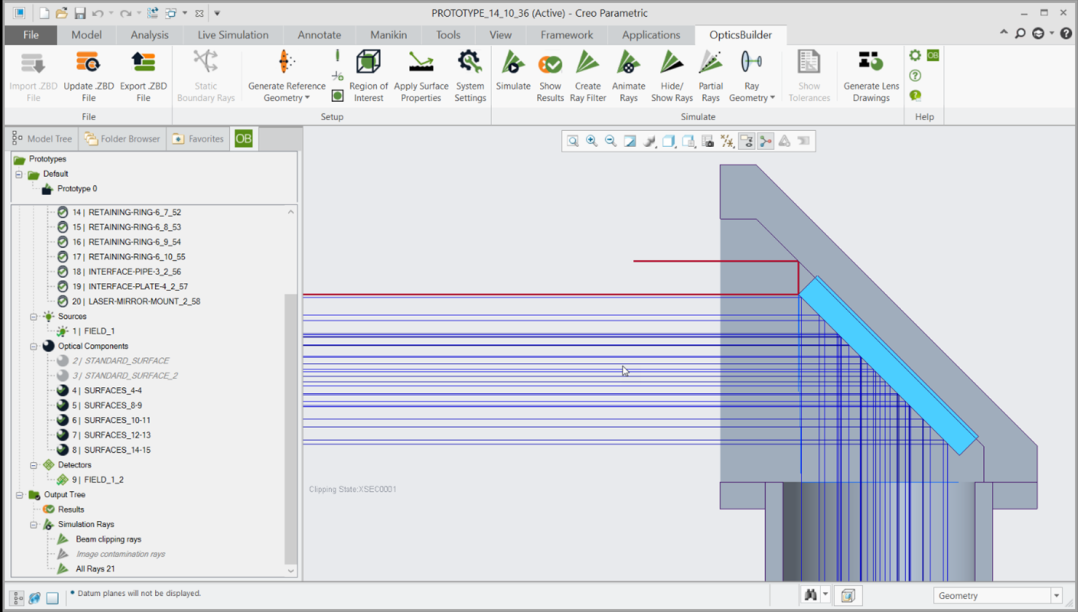Open the Folder Browser tab
The width and height of the screenshot is (1078, 612).
click(122, 139)
